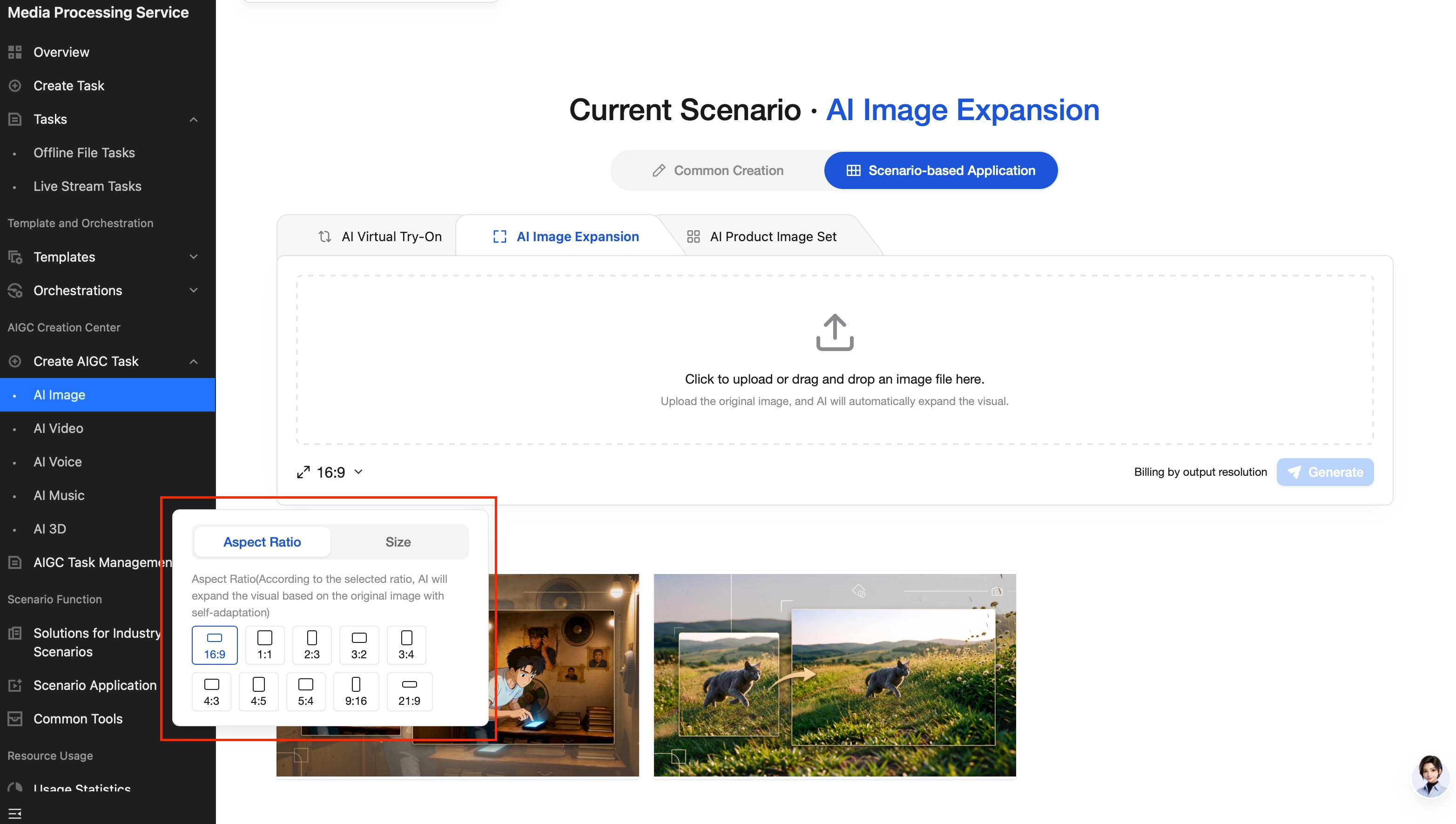Select Scenario-based Application mode
This screenshot has width=1456, height=824.
point(940,170)
